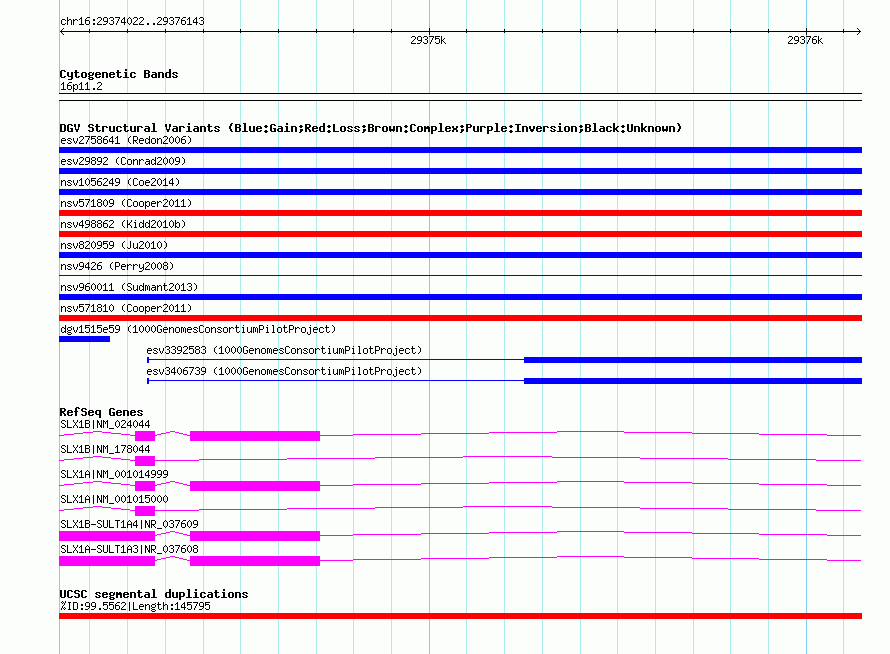Click the chr16:29374022..29376143 coordinates label
Viewport: 890px width, 654px height.
(132, 21)
